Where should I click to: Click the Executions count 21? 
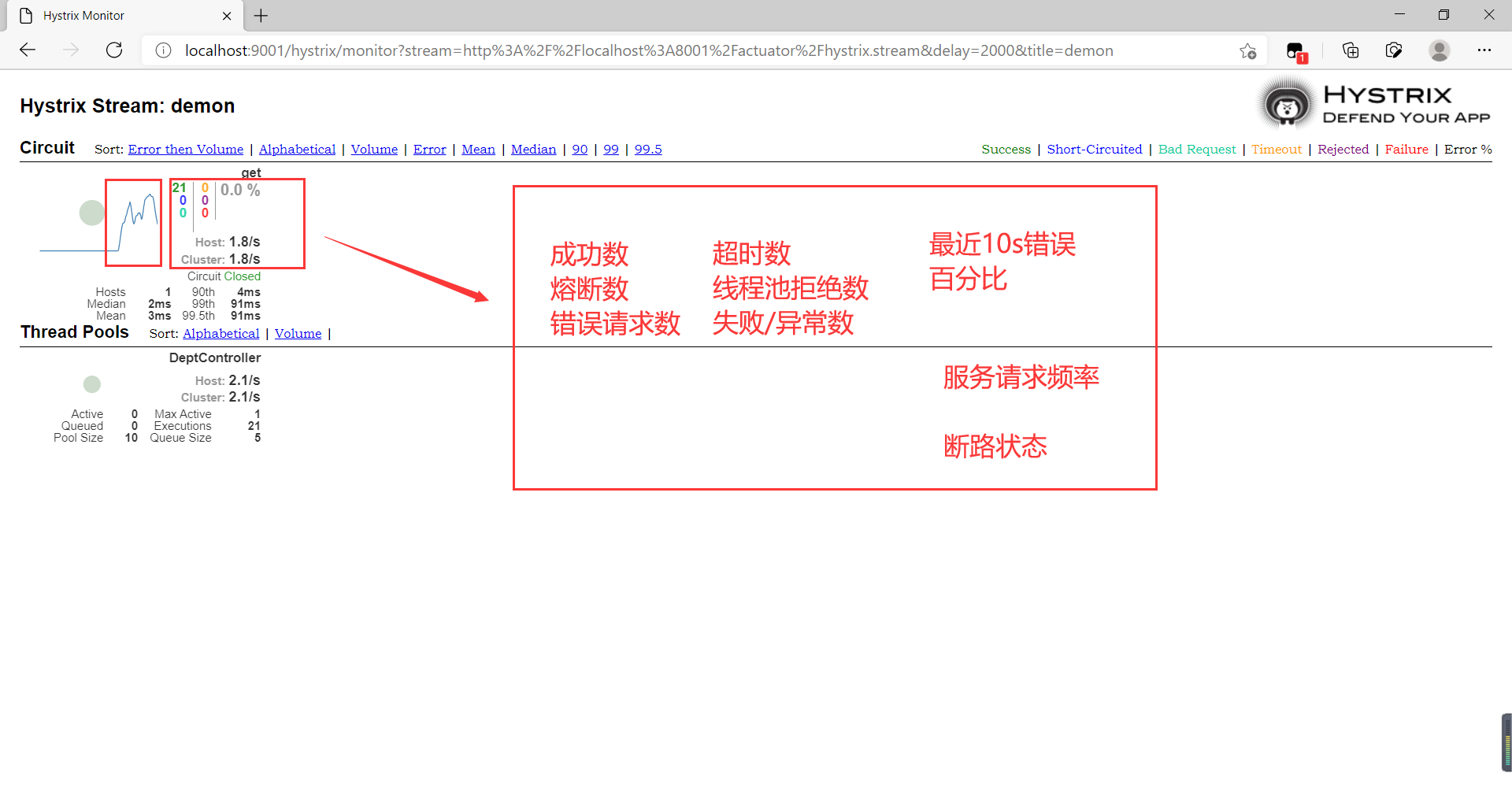(x=254, y=426)
